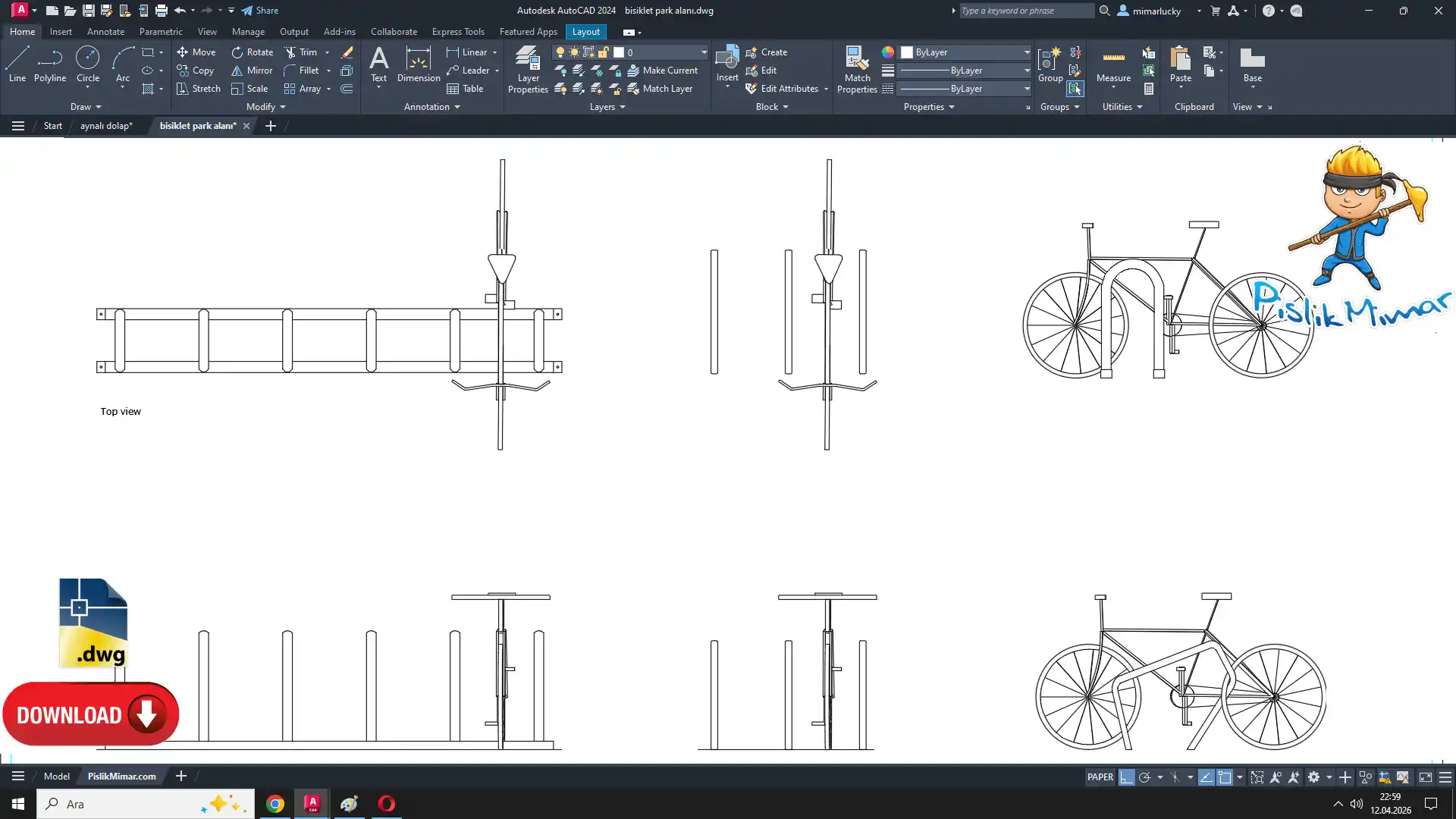Toggle Ortho mode in status bar
Screen dimensions: 1456x819
[1126, 777]
